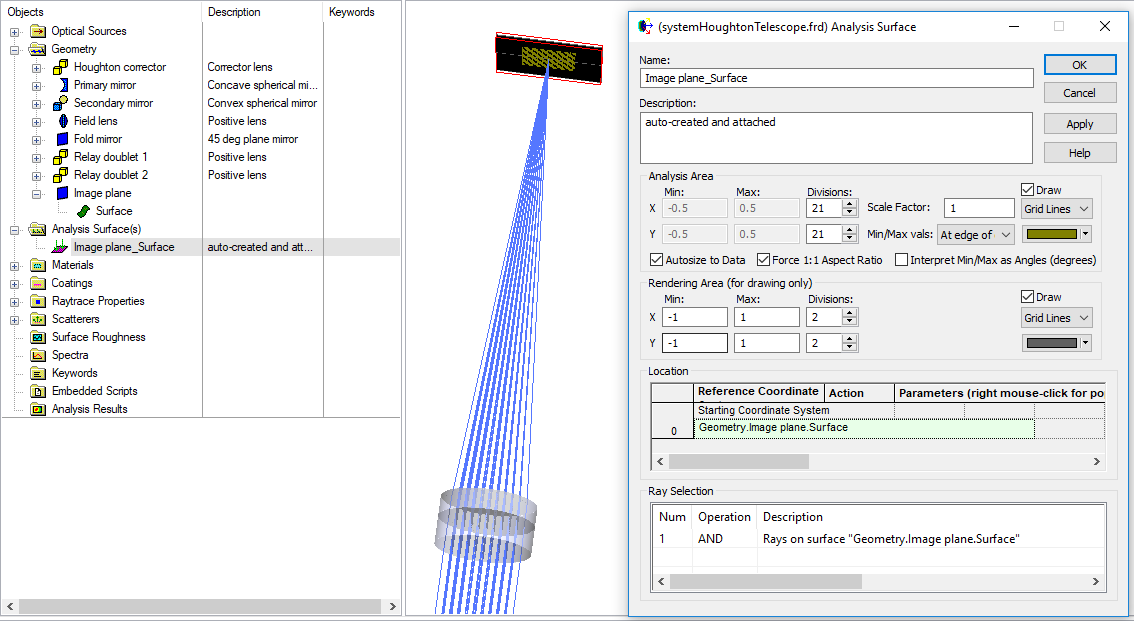This screenshot has height=621, width=1134.
Task: Click the Optical Sources folder icon
Action: [x=38, y=31]
